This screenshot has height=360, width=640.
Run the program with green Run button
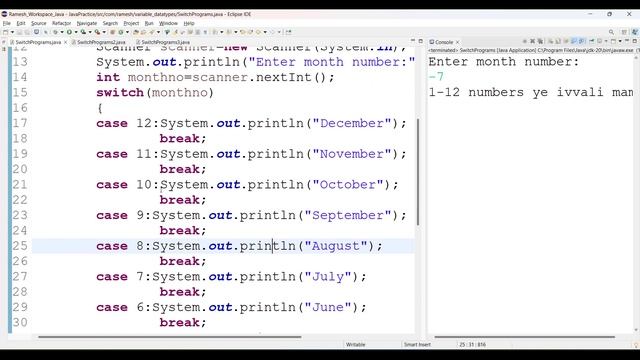click(x=69, y=32)
